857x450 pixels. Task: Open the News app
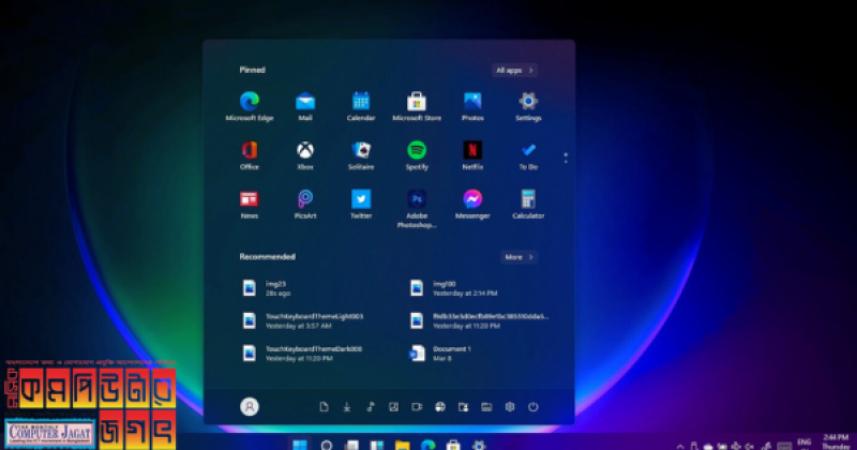pyautogui.click(x=249, y=204)
